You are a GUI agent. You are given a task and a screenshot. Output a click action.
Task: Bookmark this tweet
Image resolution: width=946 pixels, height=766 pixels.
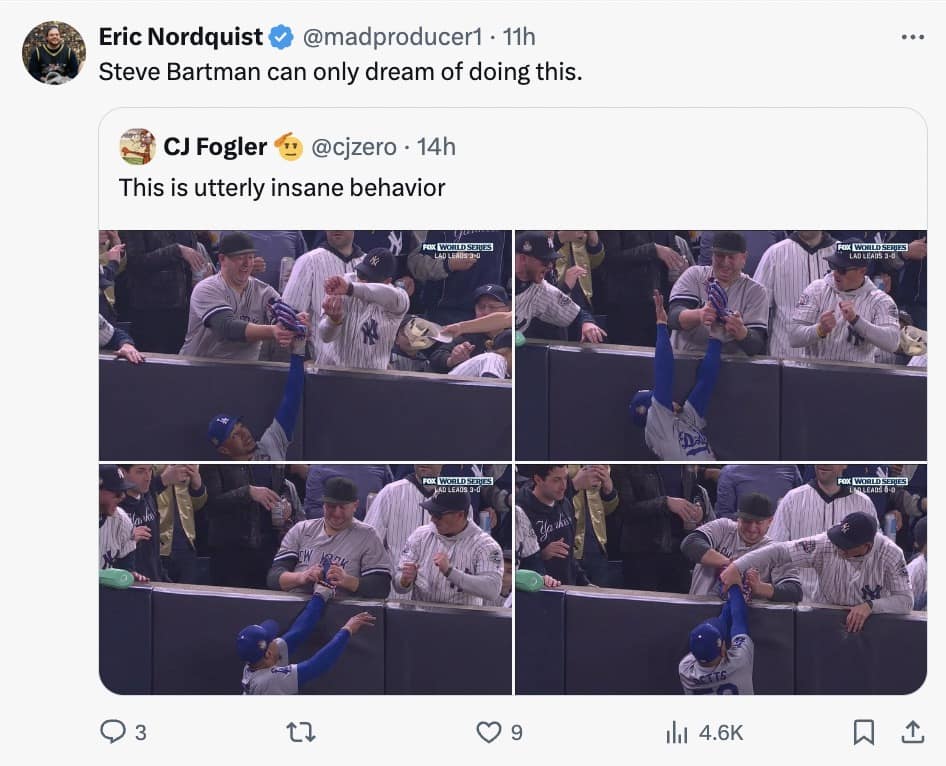(863, 733)
